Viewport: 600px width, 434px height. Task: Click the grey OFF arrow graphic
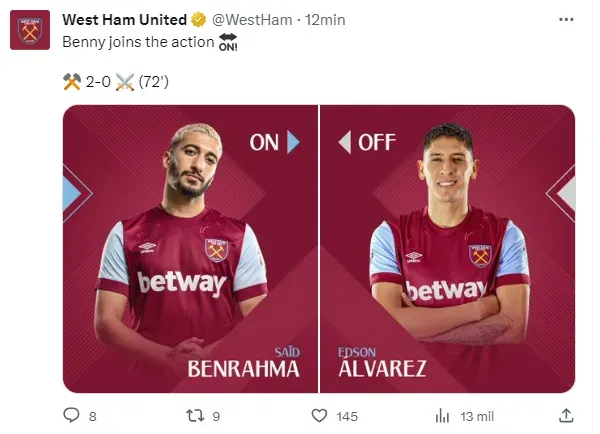tap(345, 142)
